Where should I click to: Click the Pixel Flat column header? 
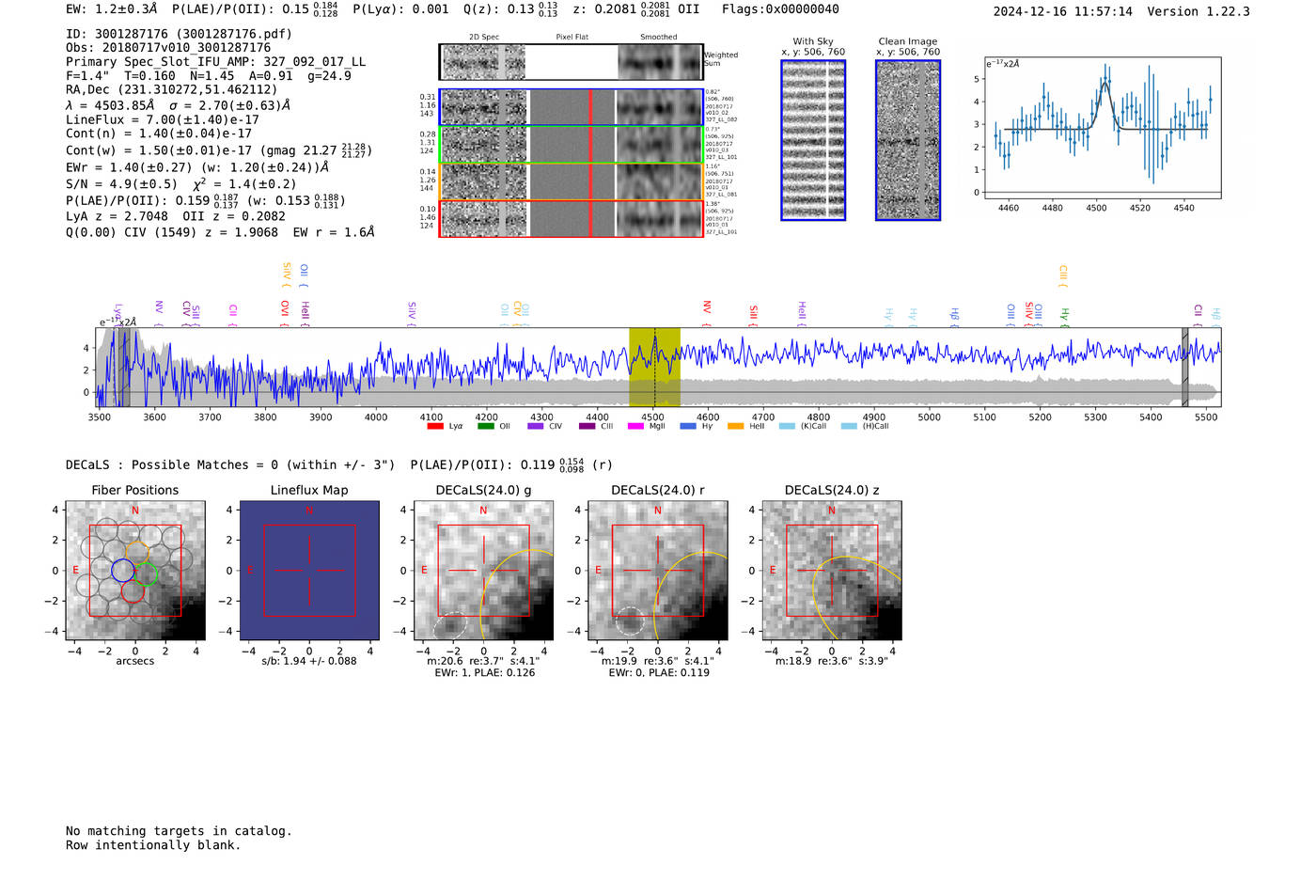coord(572,38)
